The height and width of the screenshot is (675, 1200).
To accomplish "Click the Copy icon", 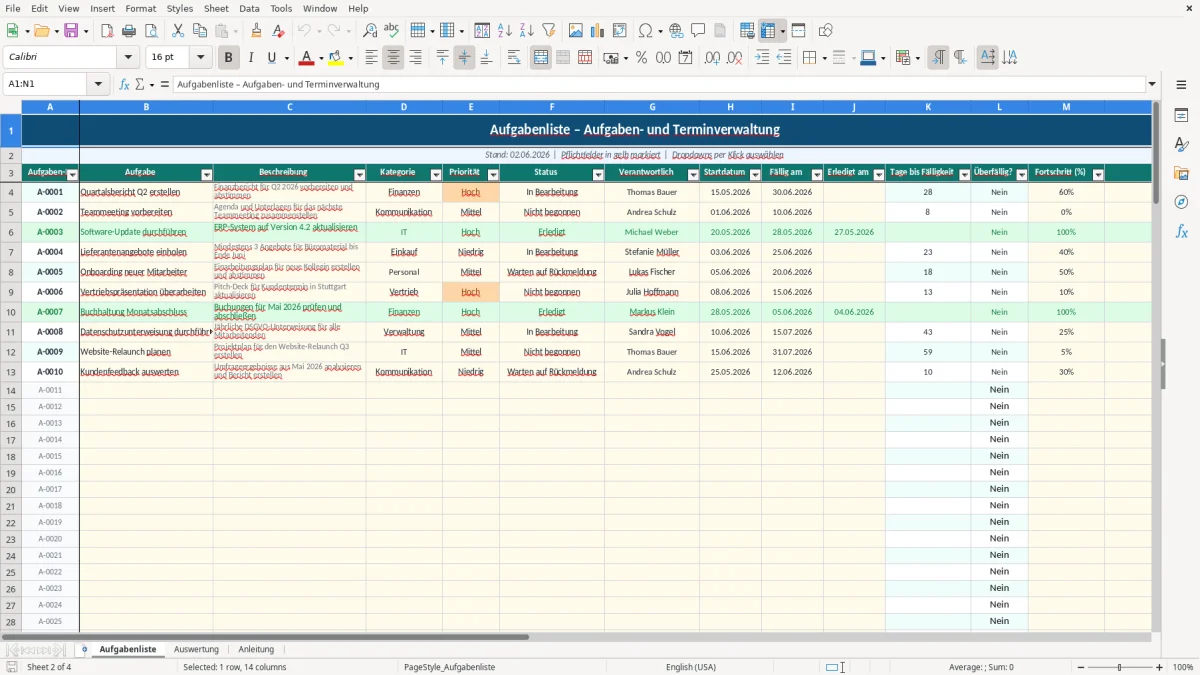I will (200, 31).
